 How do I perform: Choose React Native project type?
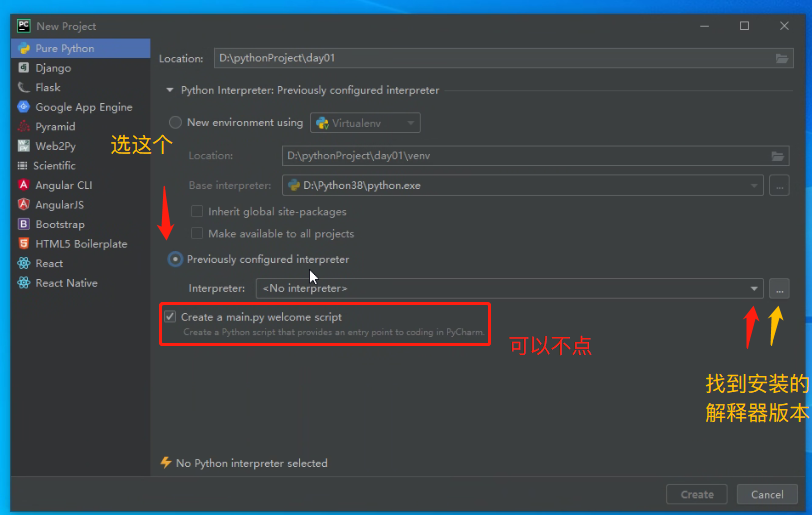[80, 283]
